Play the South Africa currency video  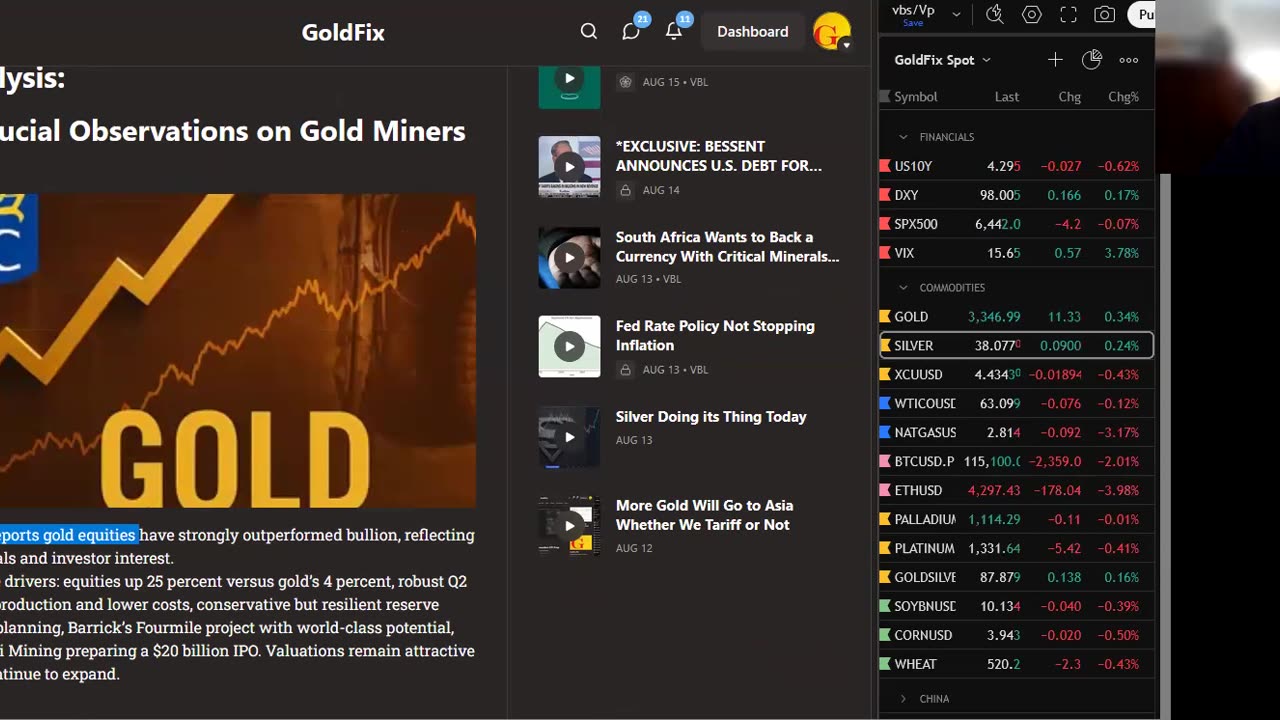point(569,257)
